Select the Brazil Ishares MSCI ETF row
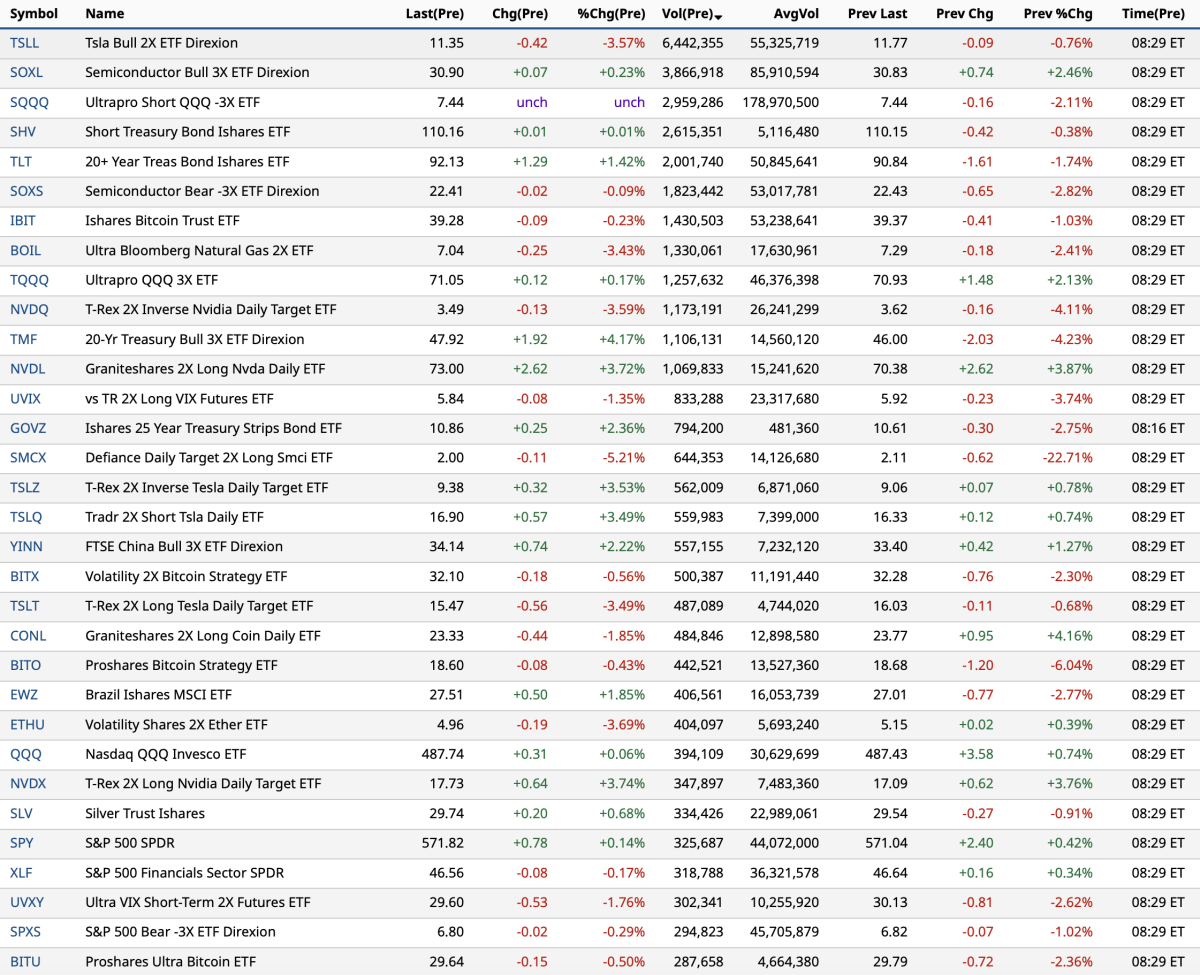This screenshot has width=1200, height=975. click(158, 695)
